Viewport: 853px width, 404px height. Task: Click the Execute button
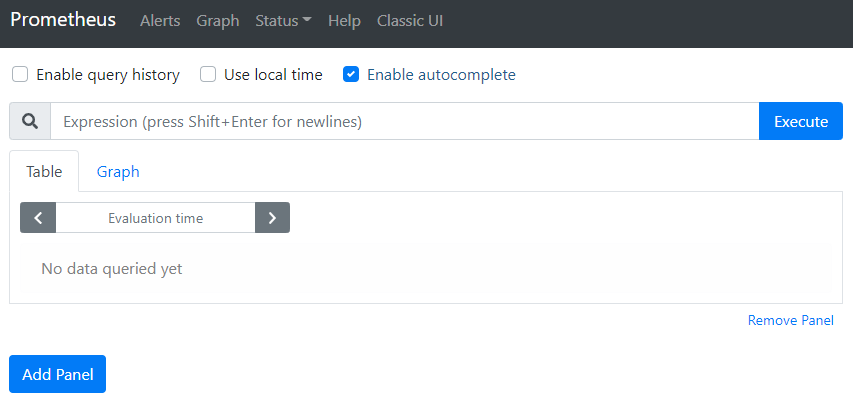[x=801, y=121]
